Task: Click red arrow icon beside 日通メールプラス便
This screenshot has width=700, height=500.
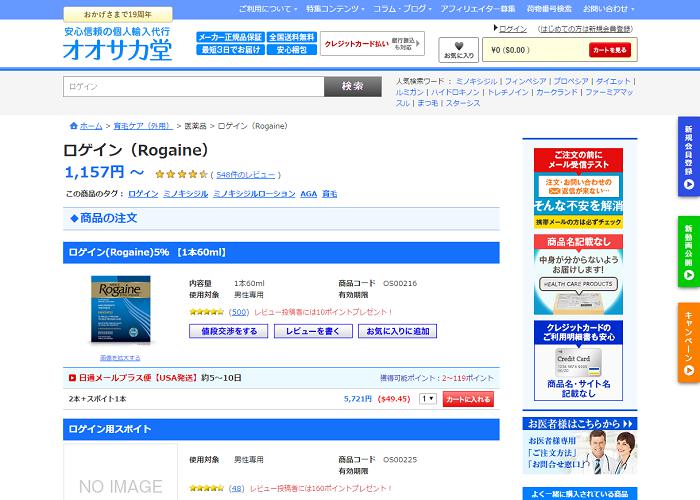Action: [72, 378]
